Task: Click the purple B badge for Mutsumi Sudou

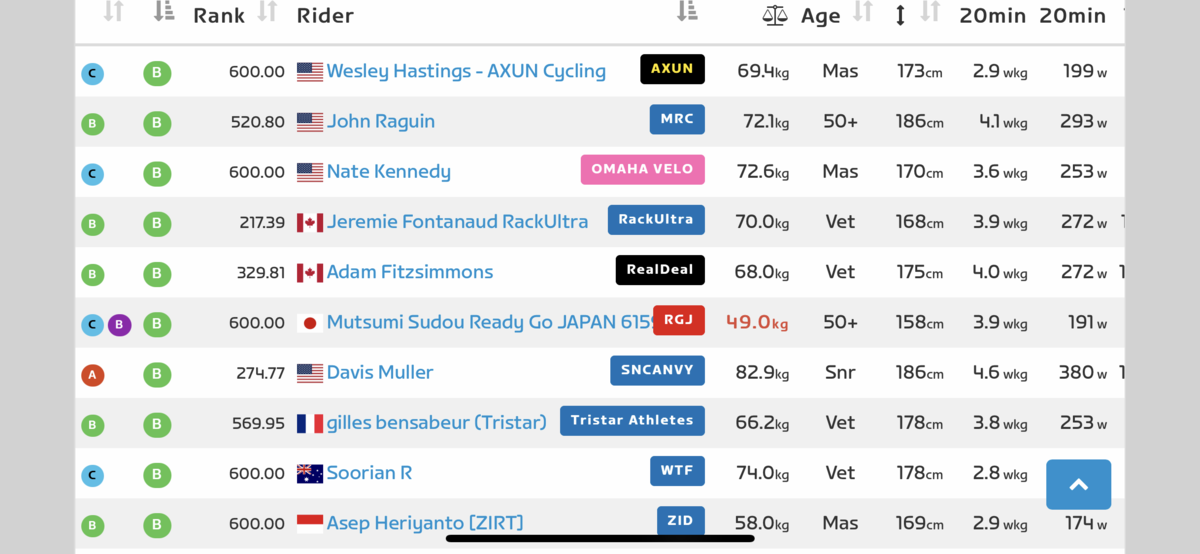Action: (x=120, y=324)
